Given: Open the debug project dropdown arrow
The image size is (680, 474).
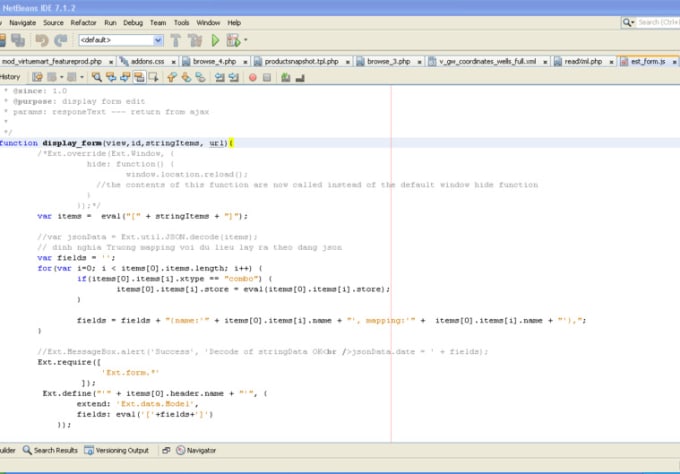Looking at the screenshot, I should point(245,40).
